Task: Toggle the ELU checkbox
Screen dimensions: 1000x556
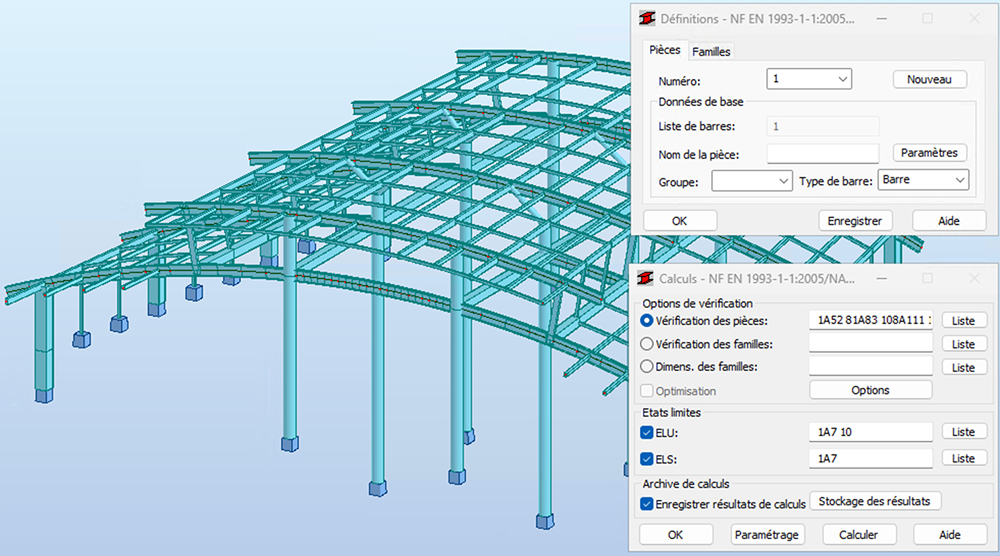Action: click(647, 432)
